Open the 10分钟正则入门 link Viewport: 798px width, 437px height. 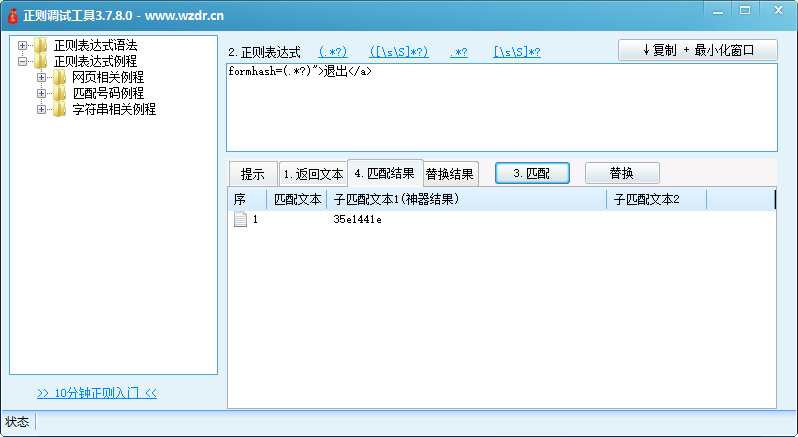tap(97, 393)
